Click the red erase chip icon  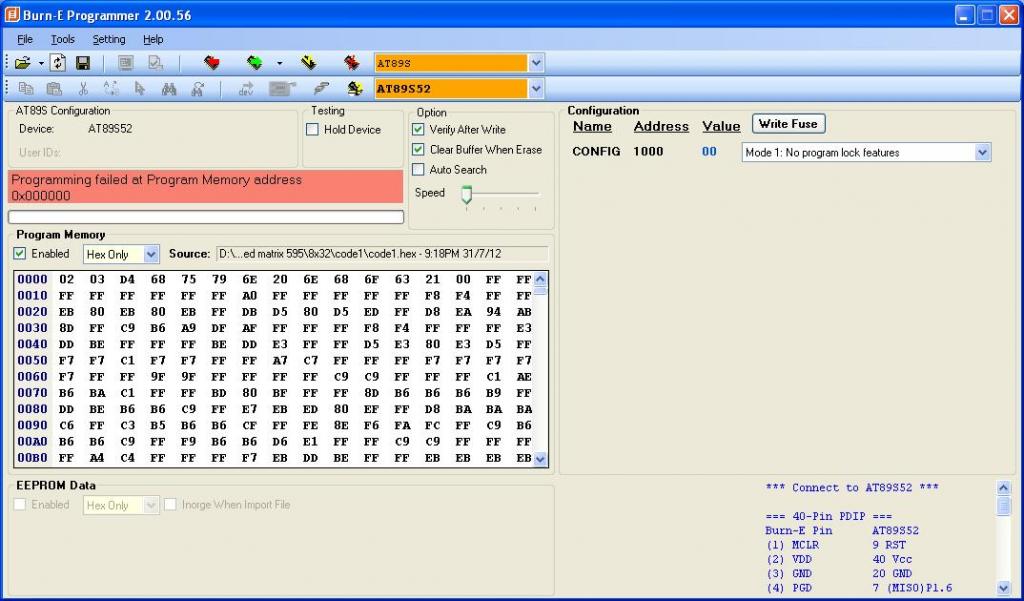(x=351, y=63)
